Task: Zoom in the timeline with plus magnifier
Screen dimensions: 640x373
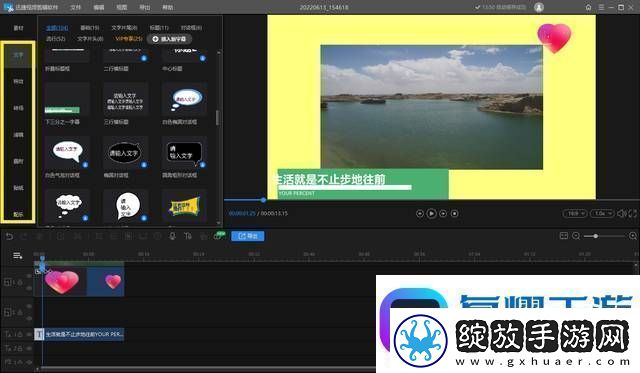Action: click(x=633, y=236)
